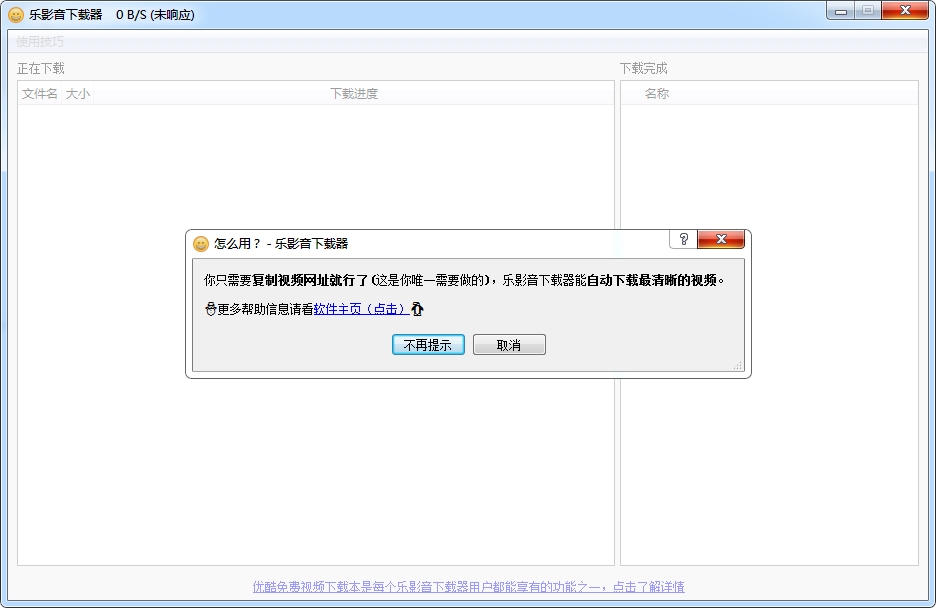Click the 正在下载 section label
The height and width of the screenshot is (608, 936).
[x=41, y=69]
